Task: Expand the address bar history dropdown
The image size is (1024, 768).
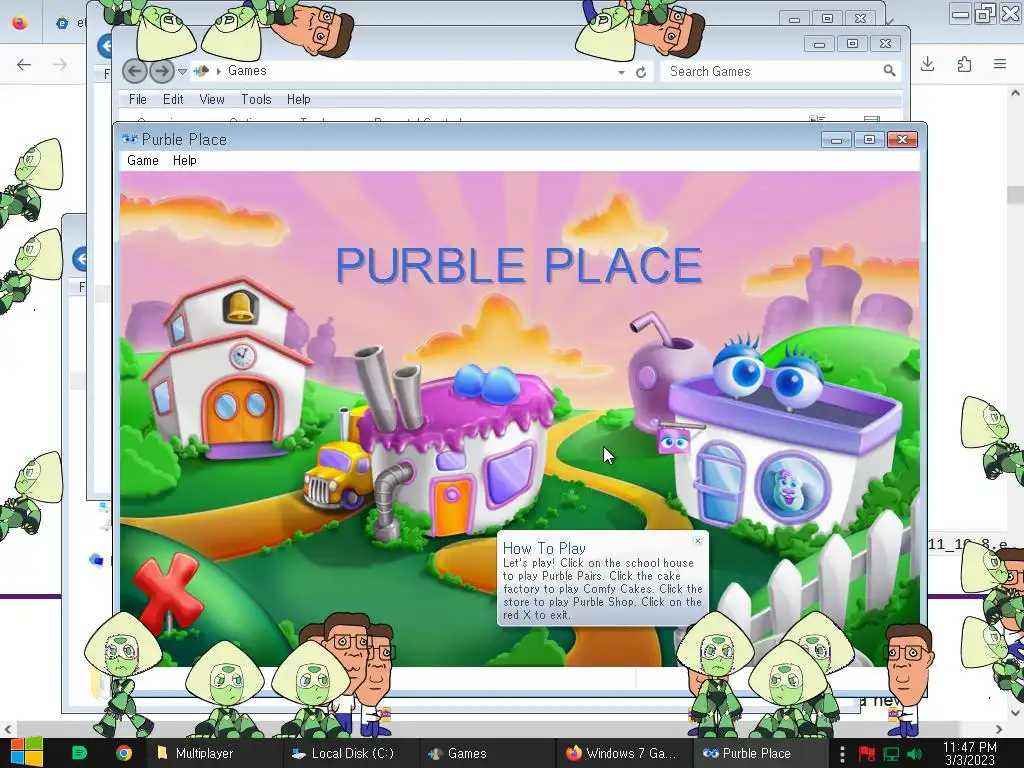Action: coord(622,72)
